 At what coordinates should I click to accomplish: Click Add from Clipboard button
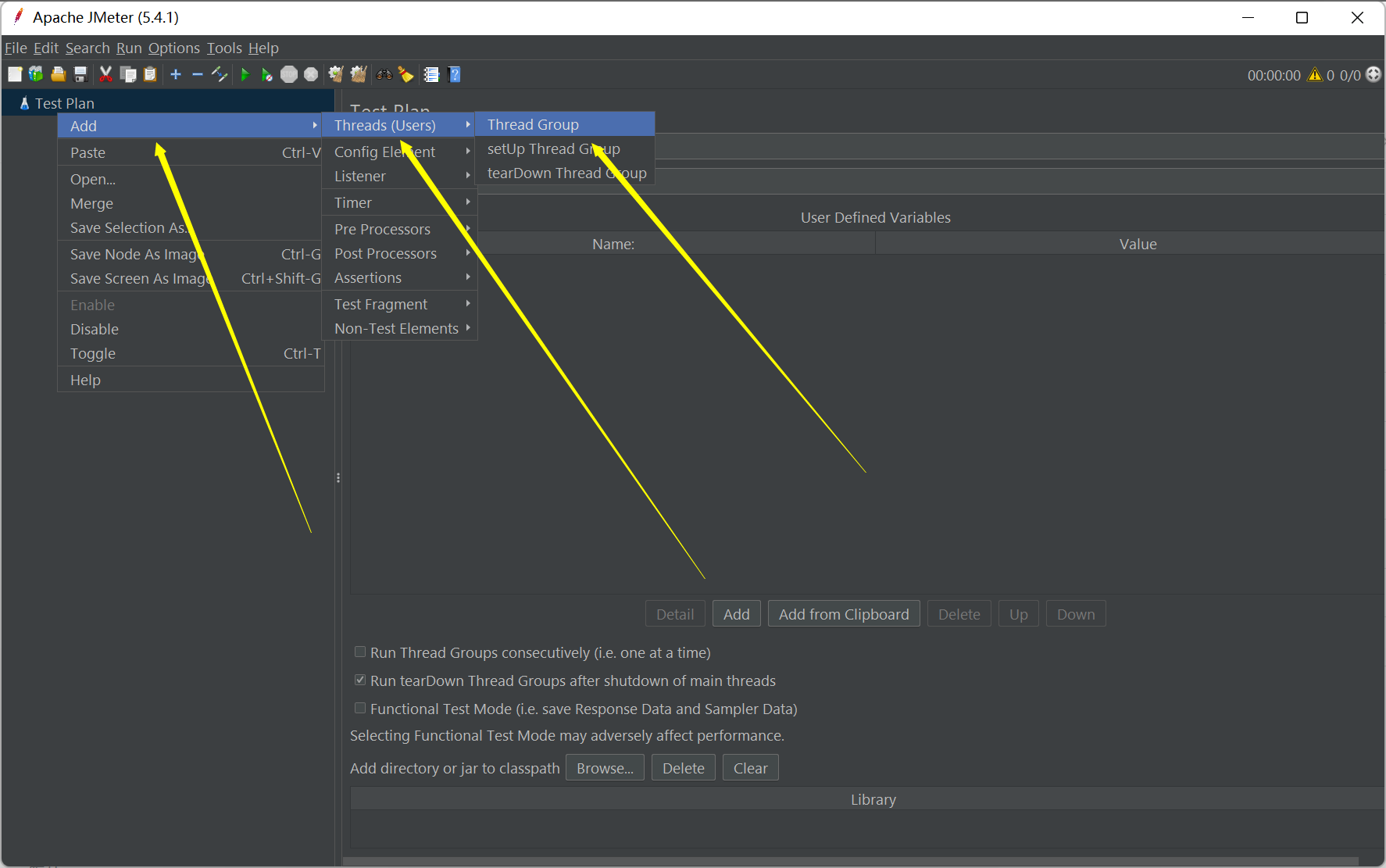click(844, 614)
